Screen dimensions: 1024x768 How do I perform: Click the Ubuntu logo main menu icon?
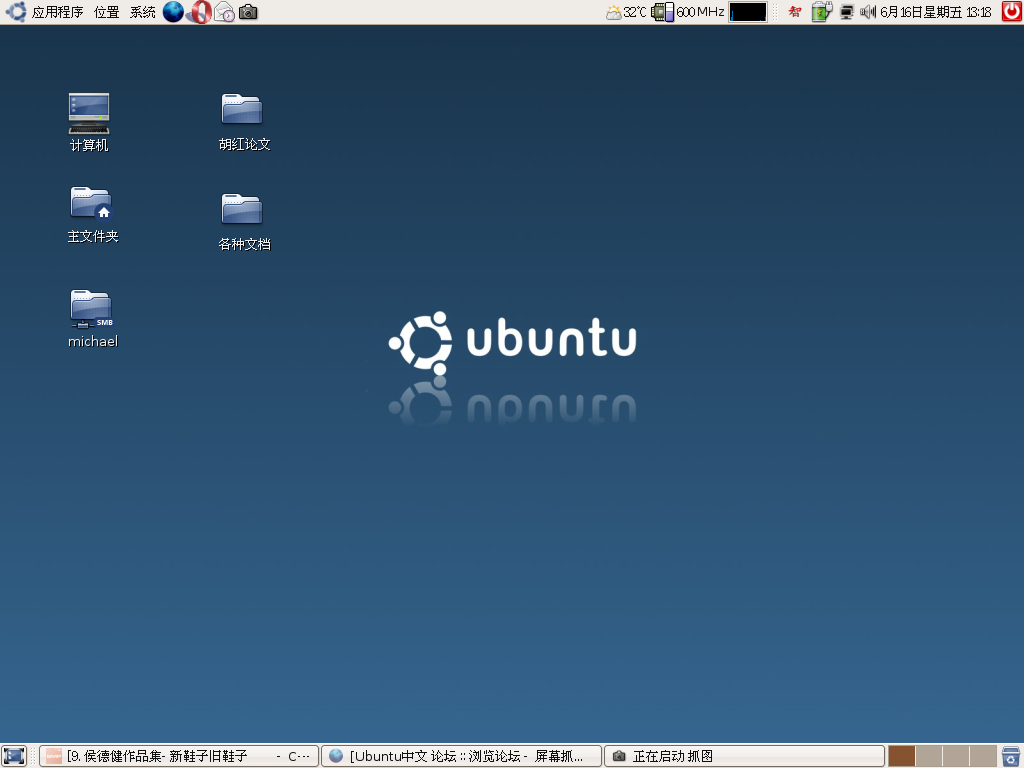(16, 12)
